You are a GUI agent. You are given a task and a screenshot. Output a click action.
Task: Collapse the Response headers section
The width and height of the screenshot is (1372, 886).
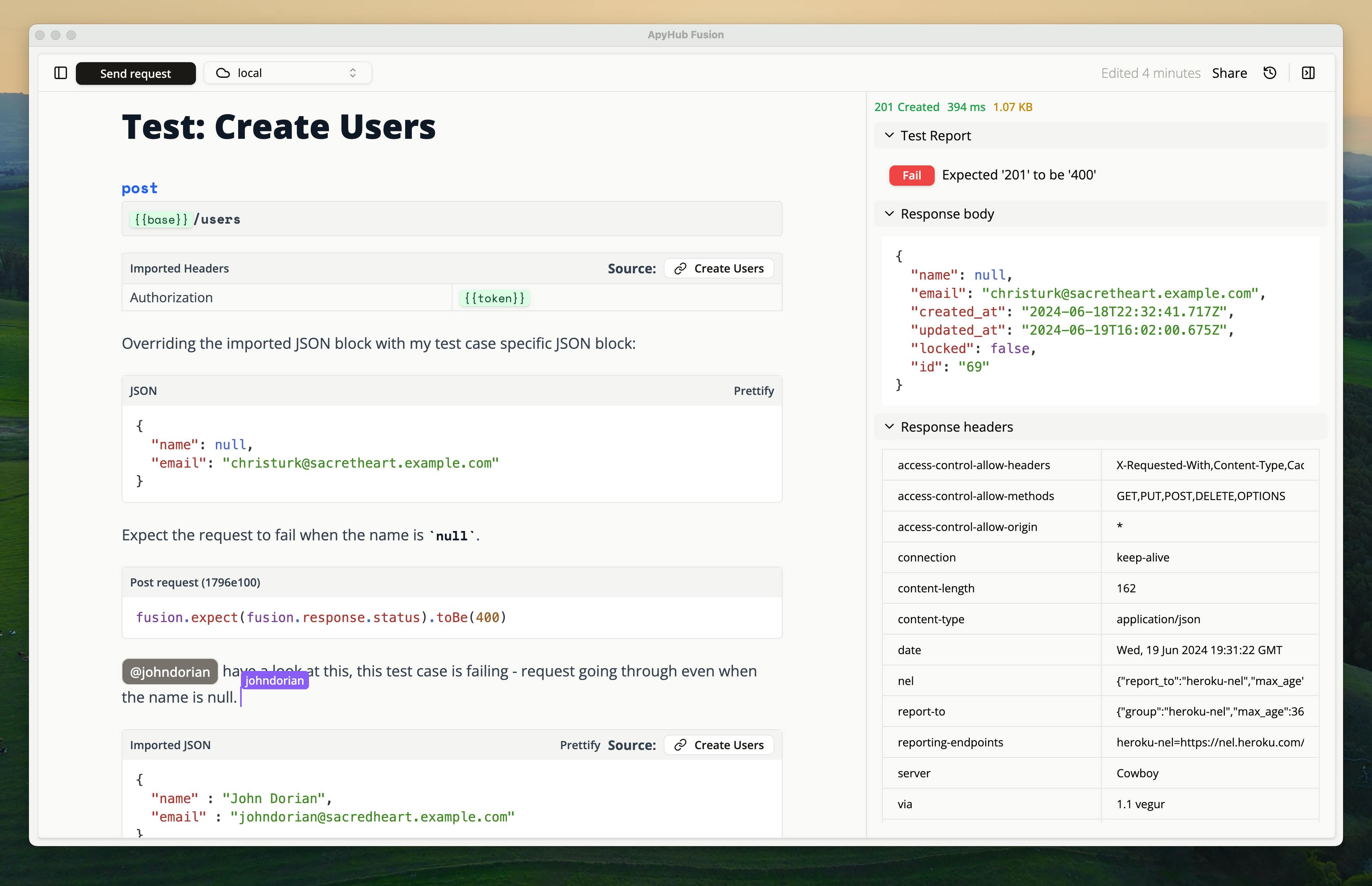pyautogui.click(x=889, y=426)
